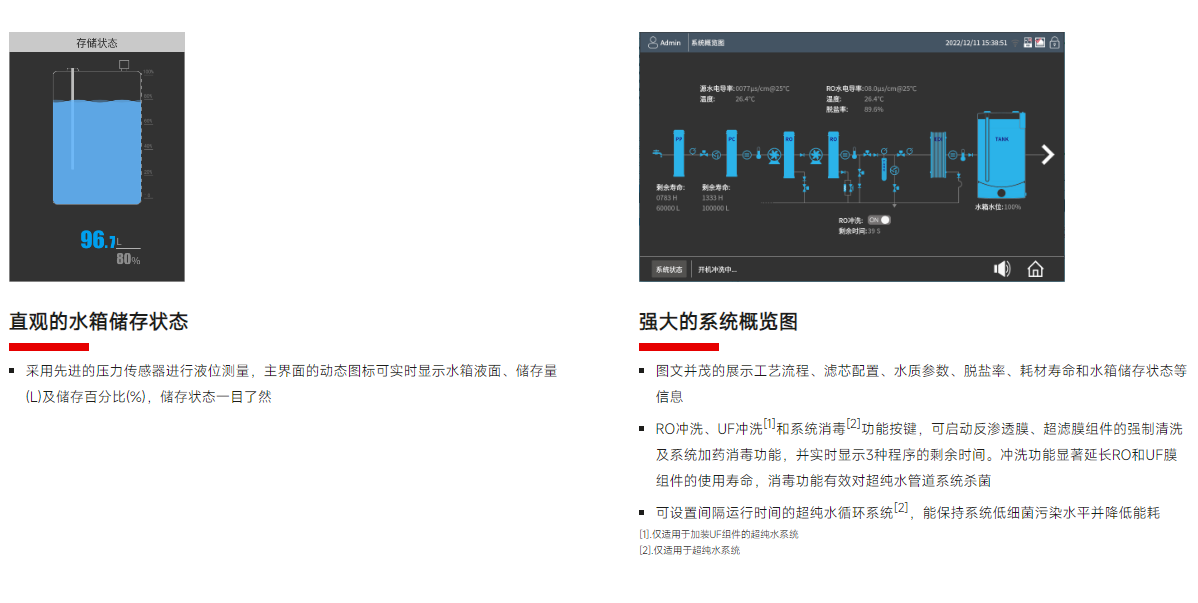Image resolution: width=1198 pixels, height=603 pixels.
Task: Click the water inlet faucet icon
Action: coord(656,152)
